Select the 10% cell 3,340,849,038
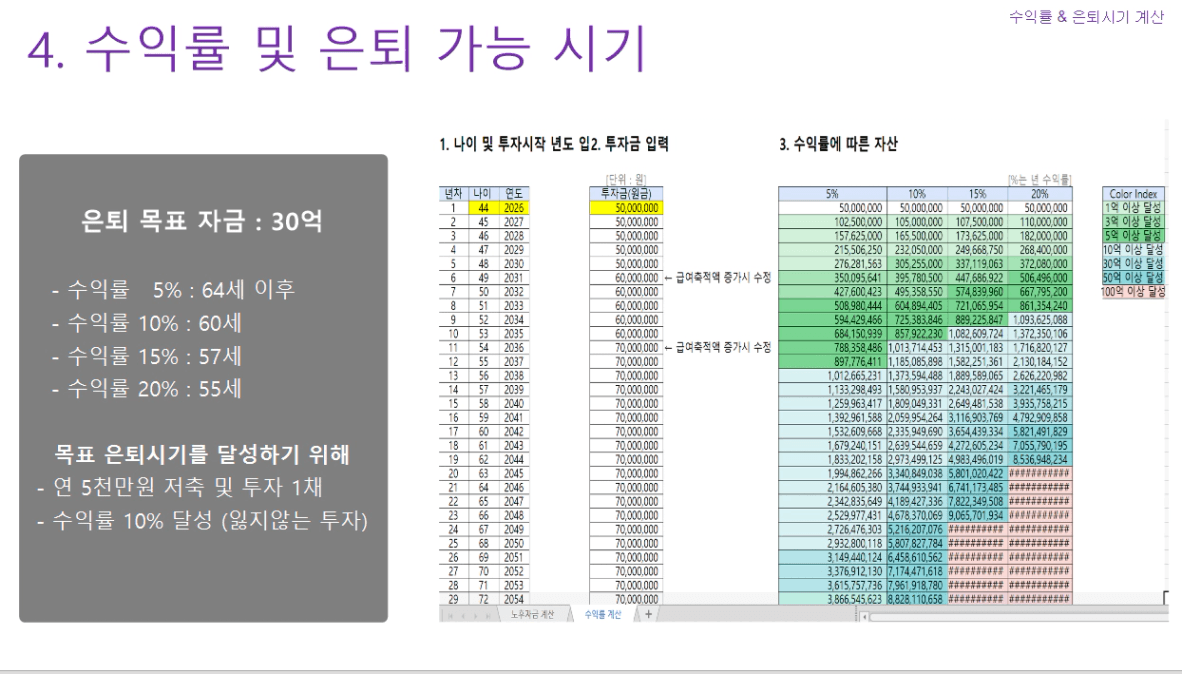The width and height of the screenshot is (1182, 674). tap(917, 473)
